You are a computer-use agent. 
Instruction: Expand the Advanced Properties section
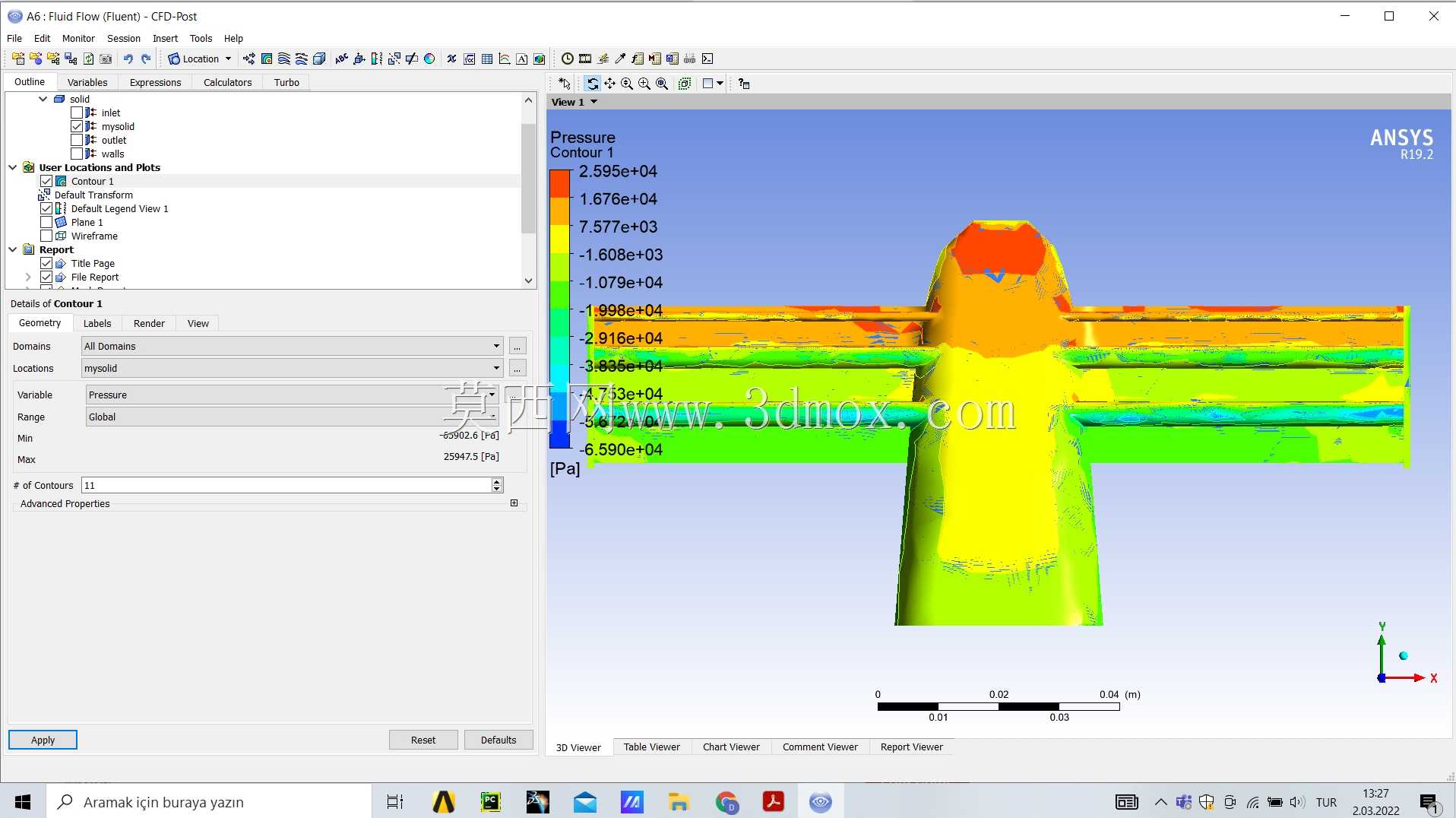click(x=514, y=503)
